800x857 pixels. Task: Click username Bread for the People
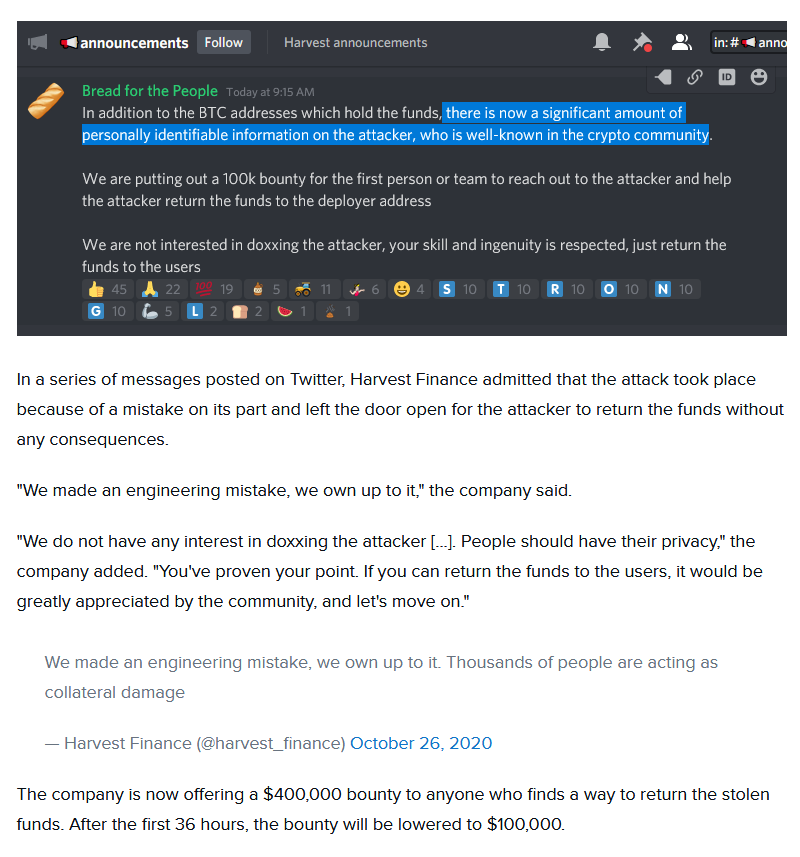150,91
